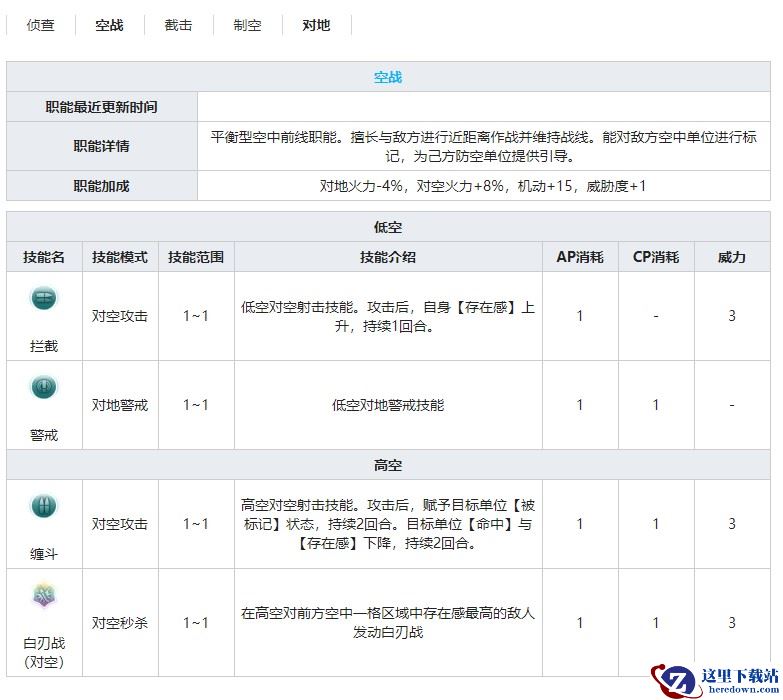Image resolution: width=783 pixels, height=700 pixels.
Task: Select the 拦截 skill name text
Action: pos(44,346)
